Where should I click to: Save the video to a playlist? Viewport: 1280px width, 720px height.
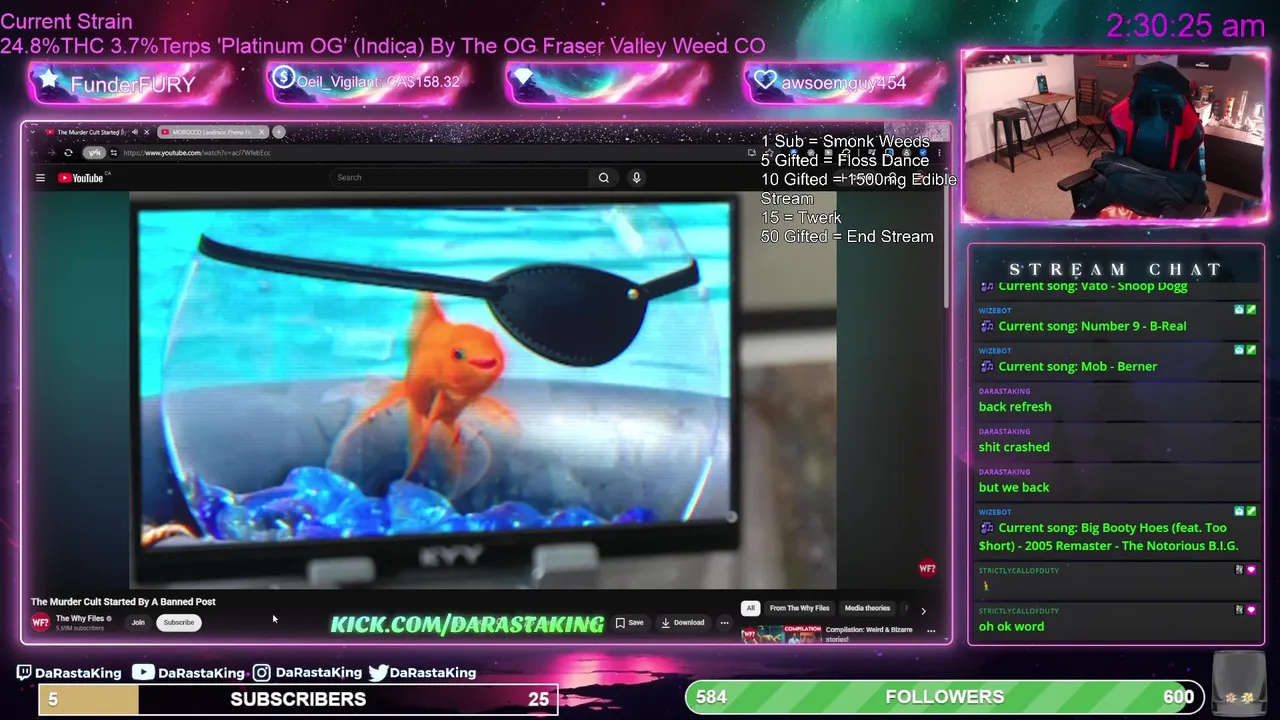tap(629, 623)
